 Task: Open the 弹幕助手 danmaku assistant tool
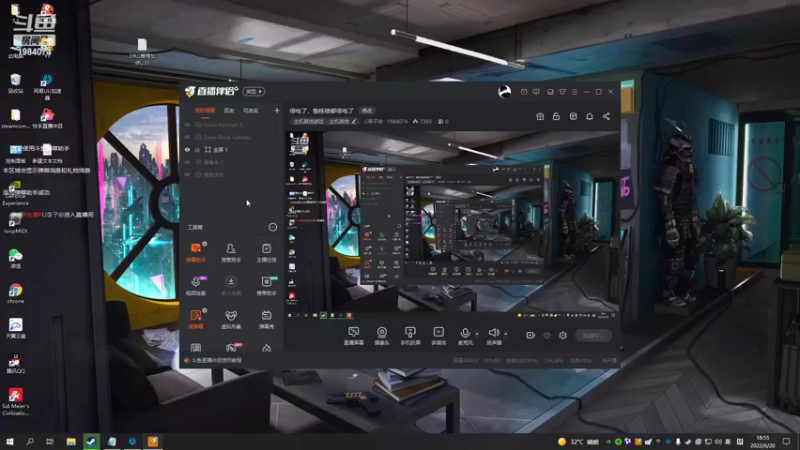(196, 253)
